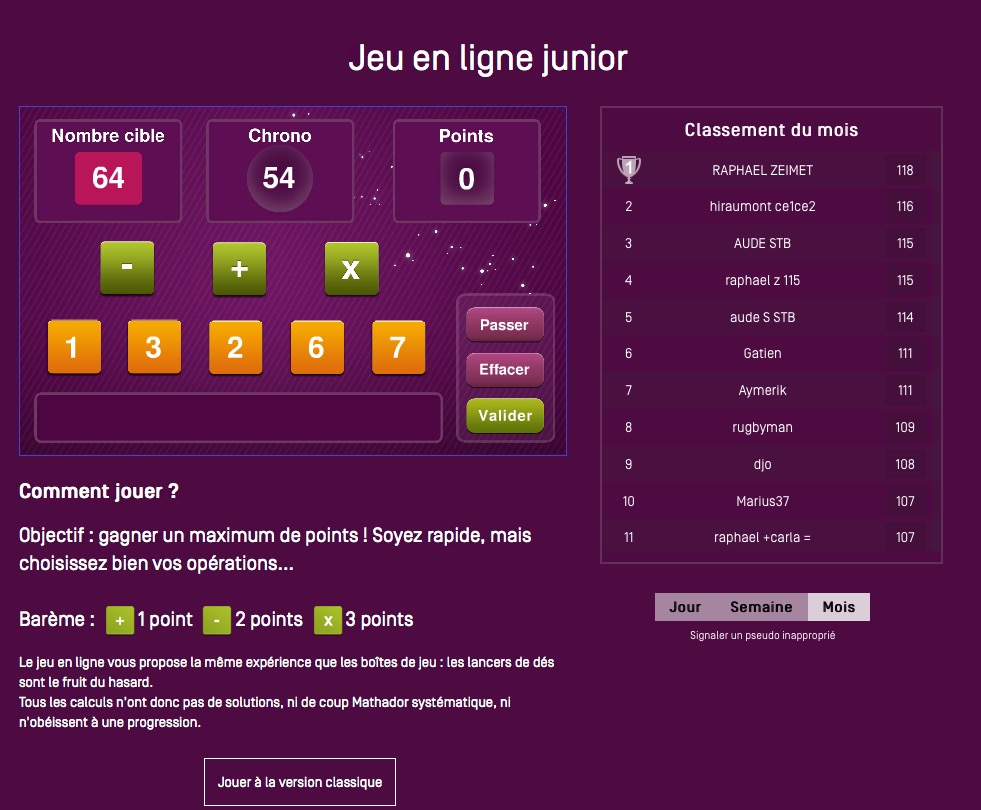Select the orange number 1 tile
This screenshot has width=981, height=810.
tap(74, 347)
